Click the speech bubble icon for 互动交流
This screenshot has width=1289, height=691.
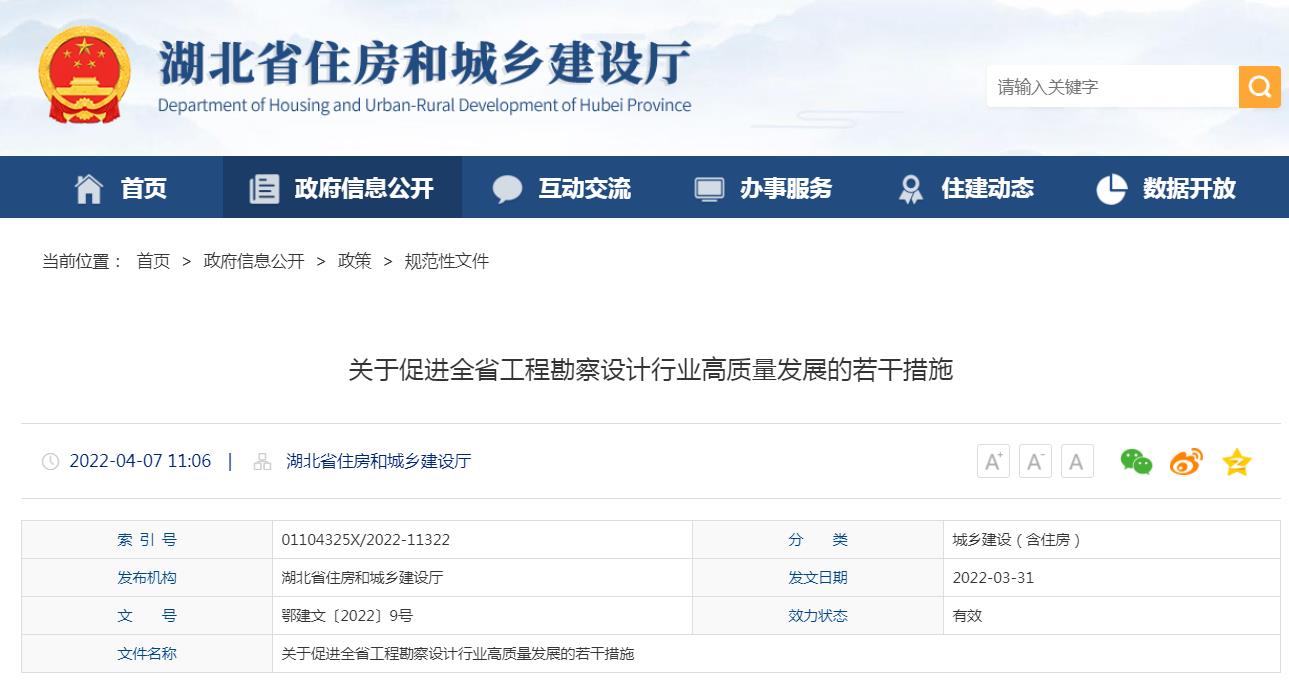pyautogui.click(x=509, y=187)
